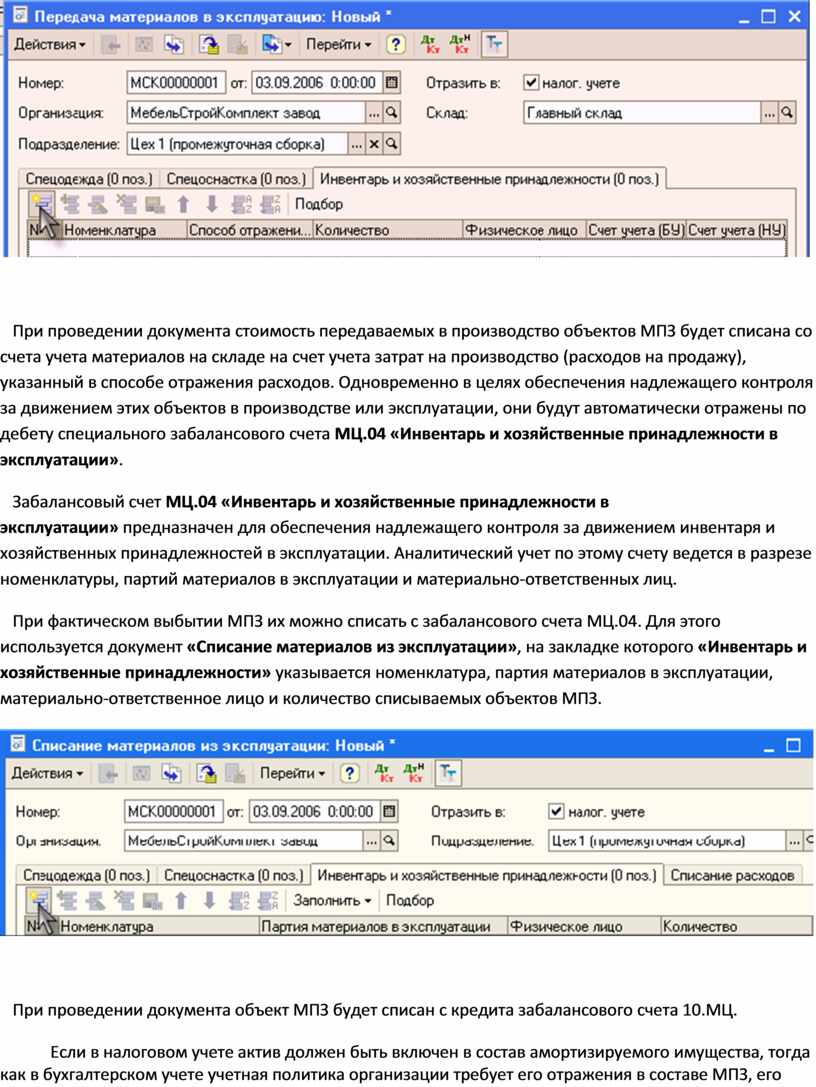Open Склад selection ellipsis button
Image resolution: width=816 pixels, height=1087 pixels.
tap(769, 113)
